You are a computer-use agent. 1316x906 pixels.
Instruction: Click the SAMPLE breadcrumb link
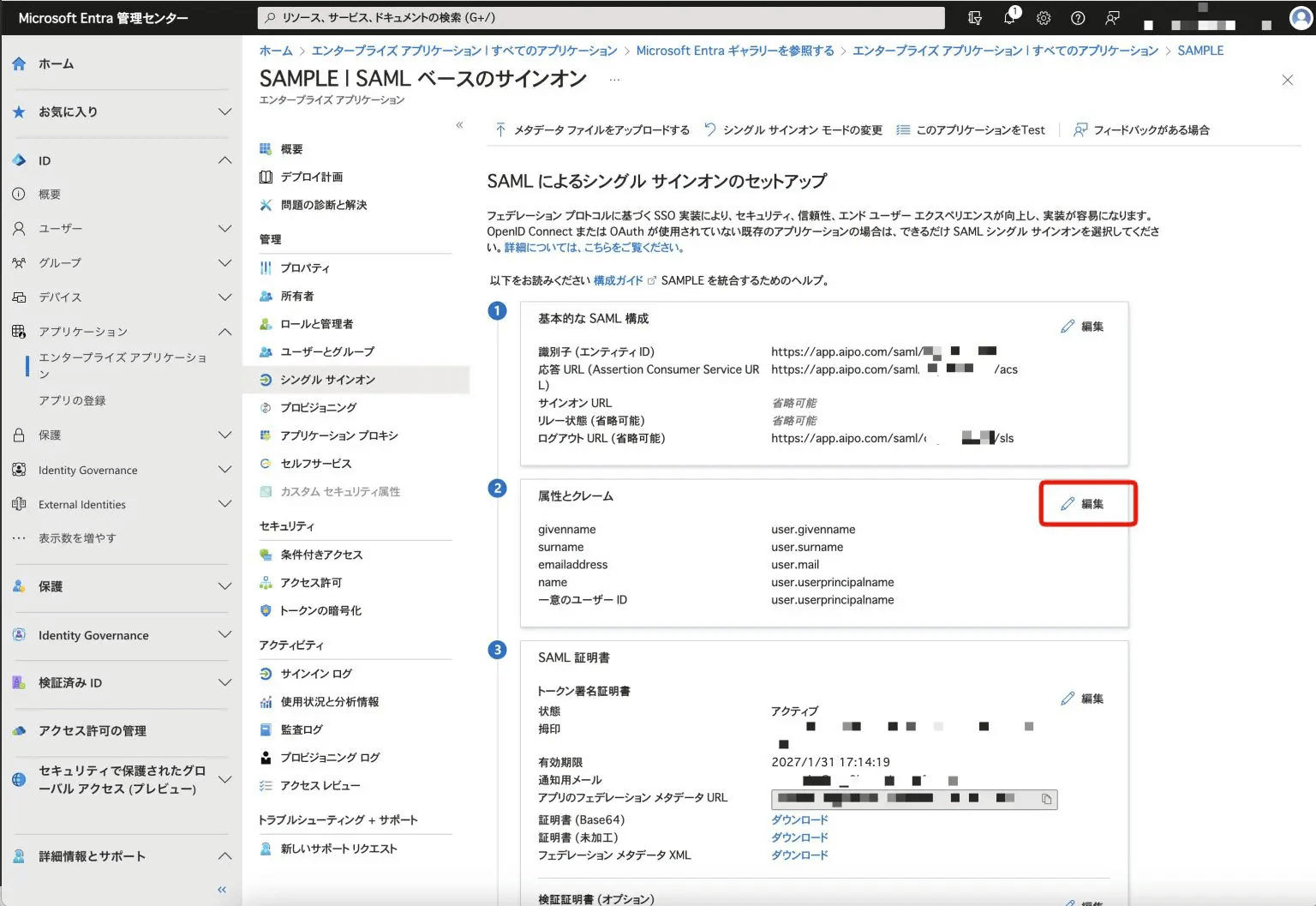1200,51
